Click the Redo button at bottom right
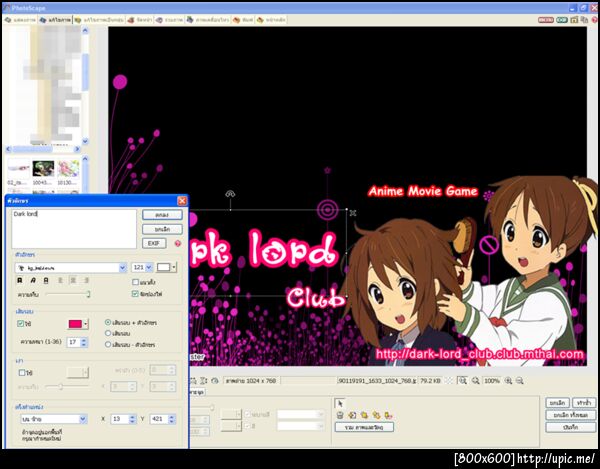Image resolution: width=600 pixels, height=469 pixels. pyautogui.click(x=584, y=403)
